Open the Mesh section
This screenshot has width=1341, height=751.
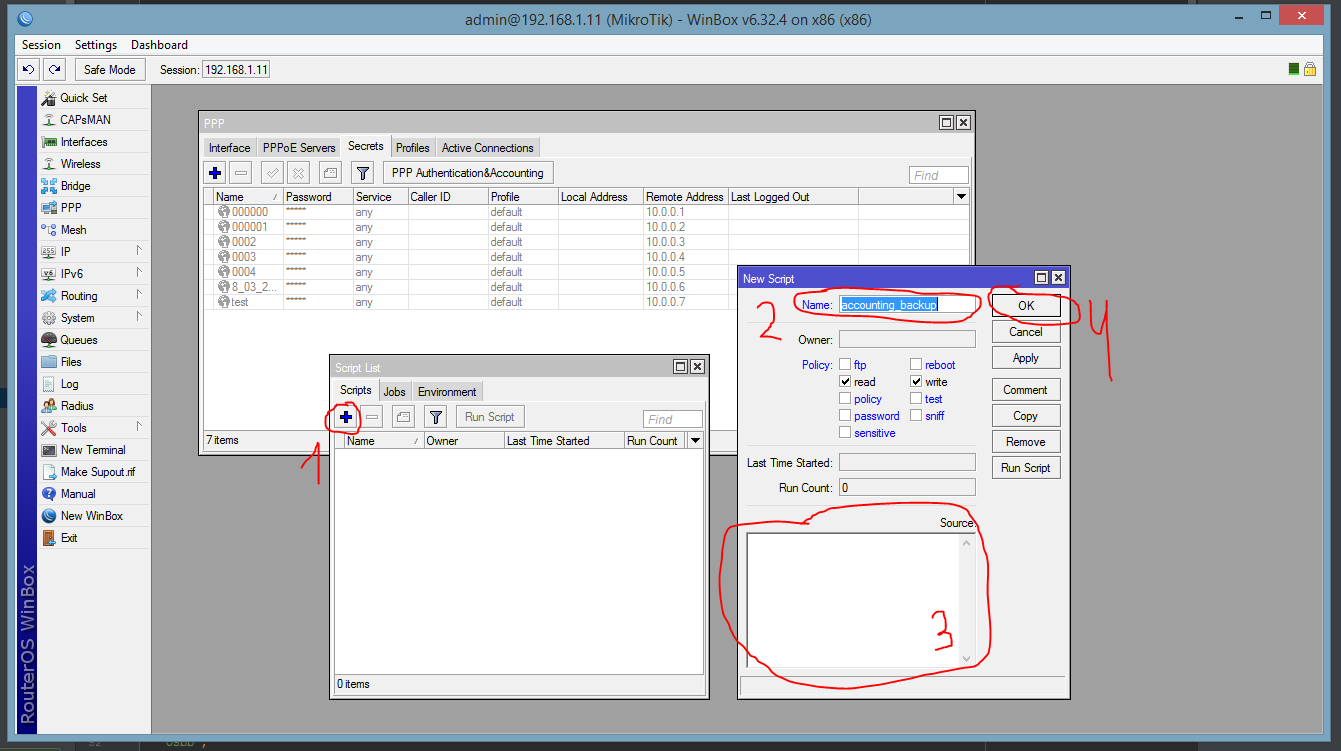[x=73, y=230]
